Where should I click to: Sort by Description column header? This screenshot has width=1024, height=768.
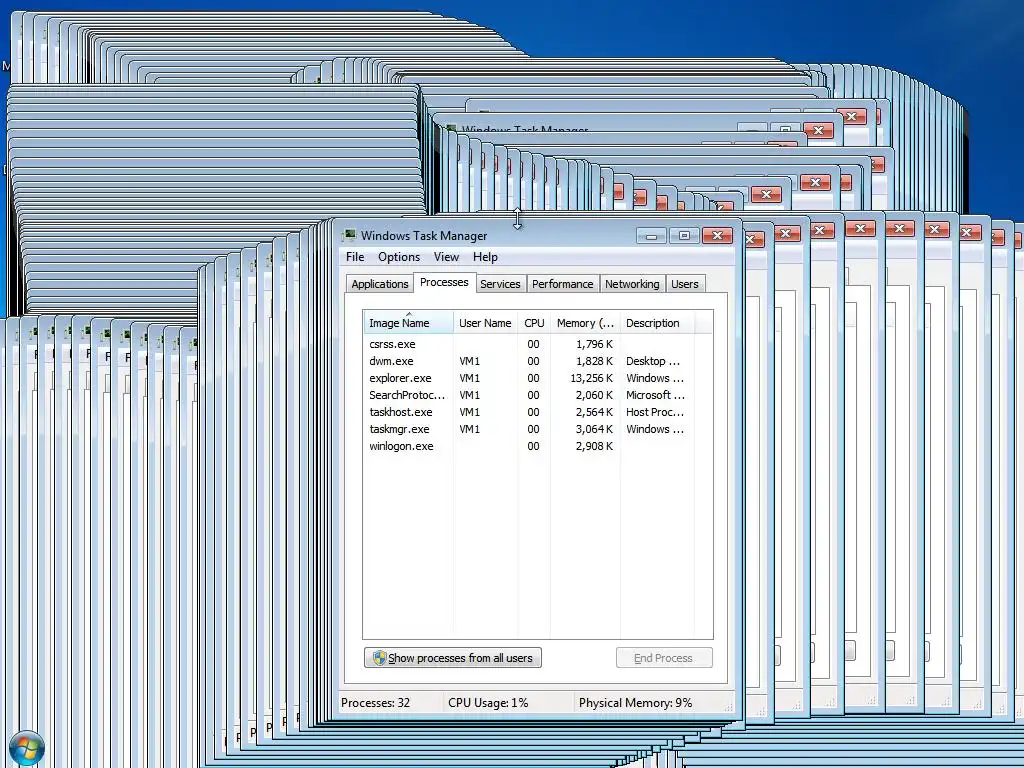click(x=657, y=323)
